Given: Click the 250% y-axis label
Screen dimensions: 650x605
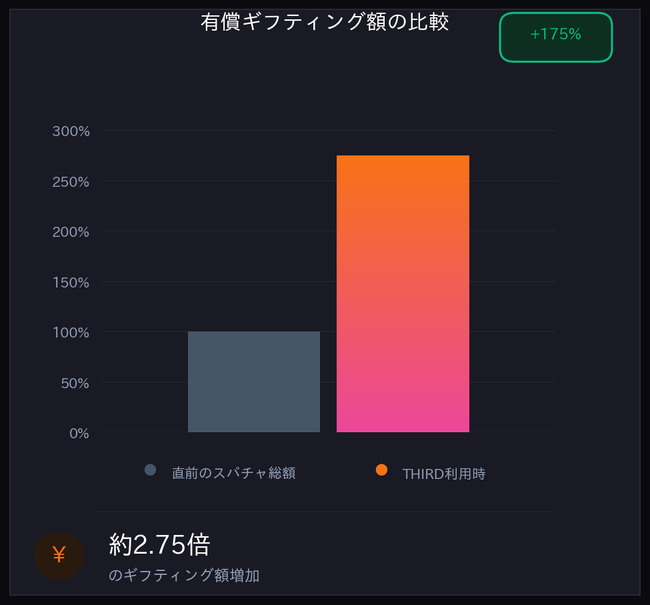Looking at the screenshot, I should coord(71,182).
